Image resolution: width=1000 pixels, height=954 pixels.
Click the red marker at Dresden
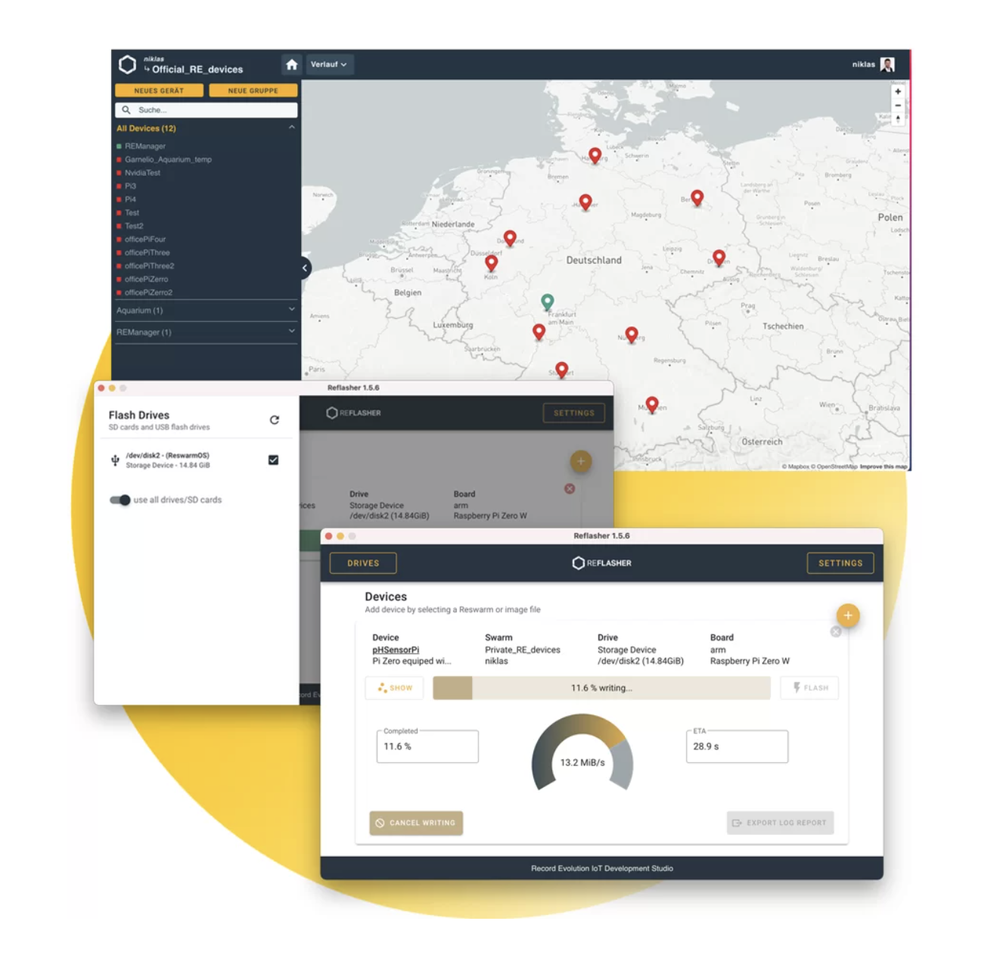point(719,258)
